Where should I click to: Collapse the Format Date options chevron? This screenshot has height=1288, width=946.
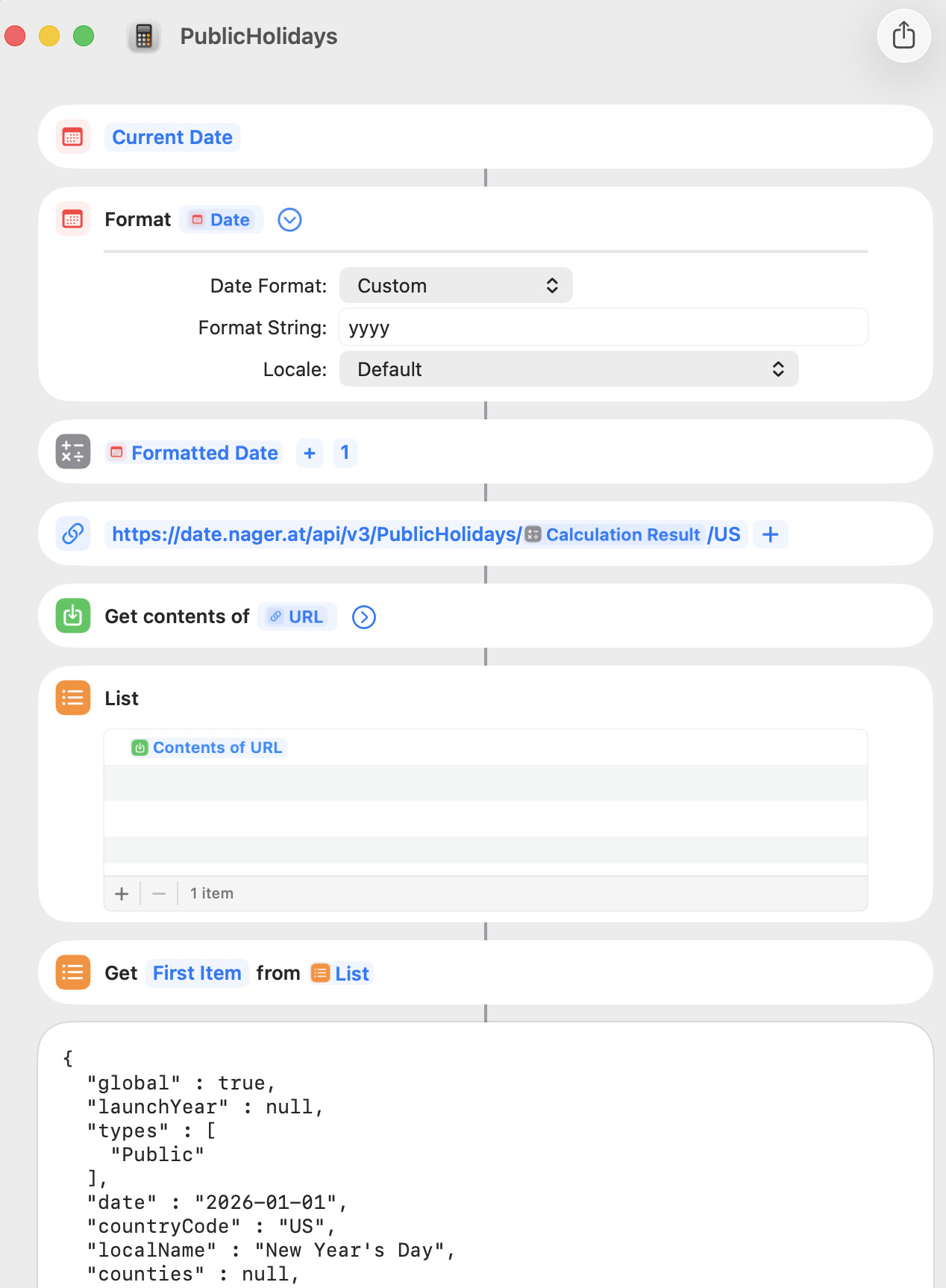tap(289, 220)
